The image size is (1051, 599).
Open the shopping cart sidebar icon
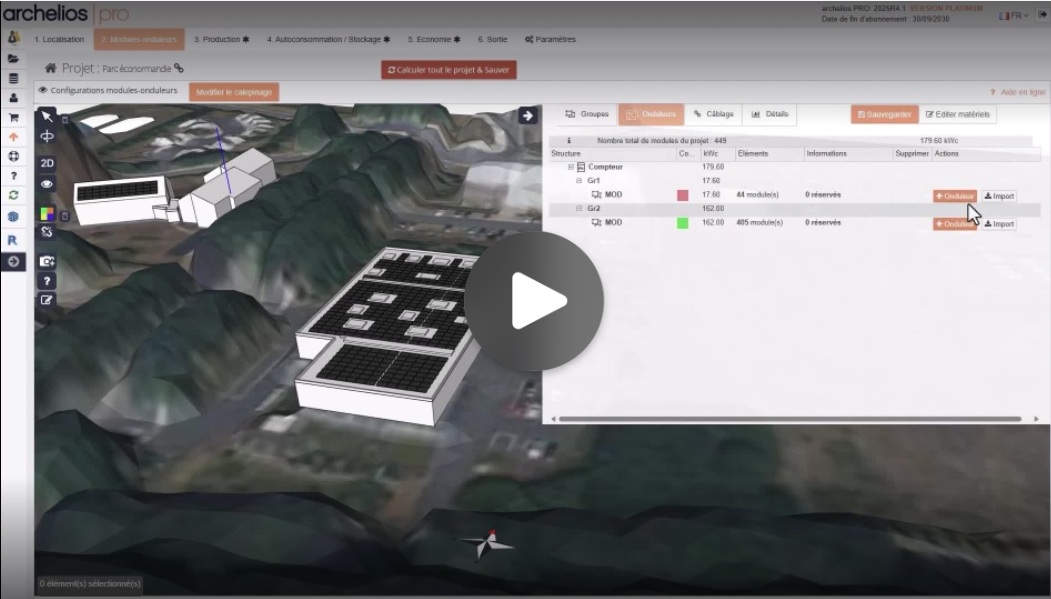[x=13, y=117]
